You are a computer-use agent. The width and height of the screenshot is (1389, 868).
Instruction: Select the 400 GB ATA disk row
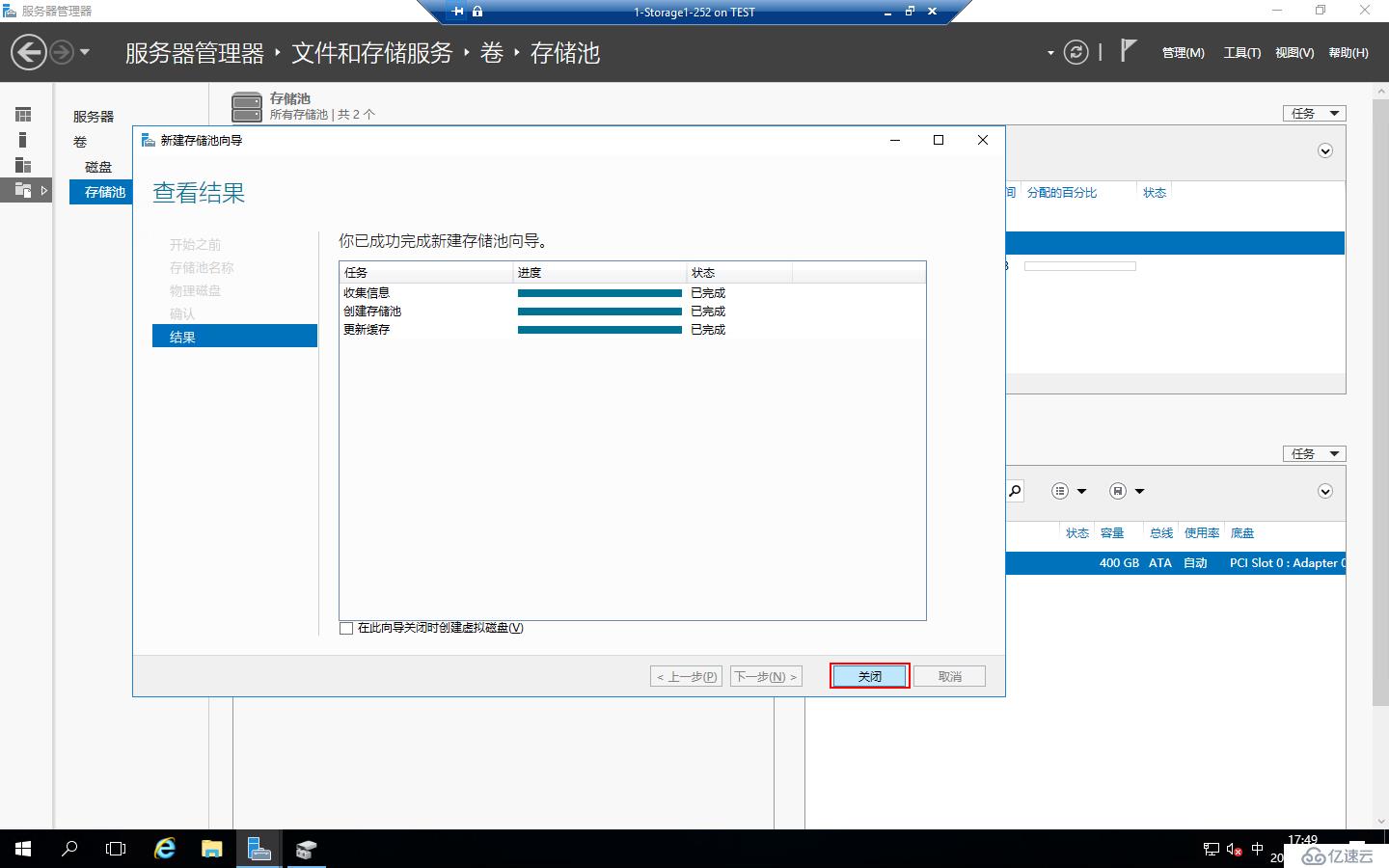(x=1175, y=562)
